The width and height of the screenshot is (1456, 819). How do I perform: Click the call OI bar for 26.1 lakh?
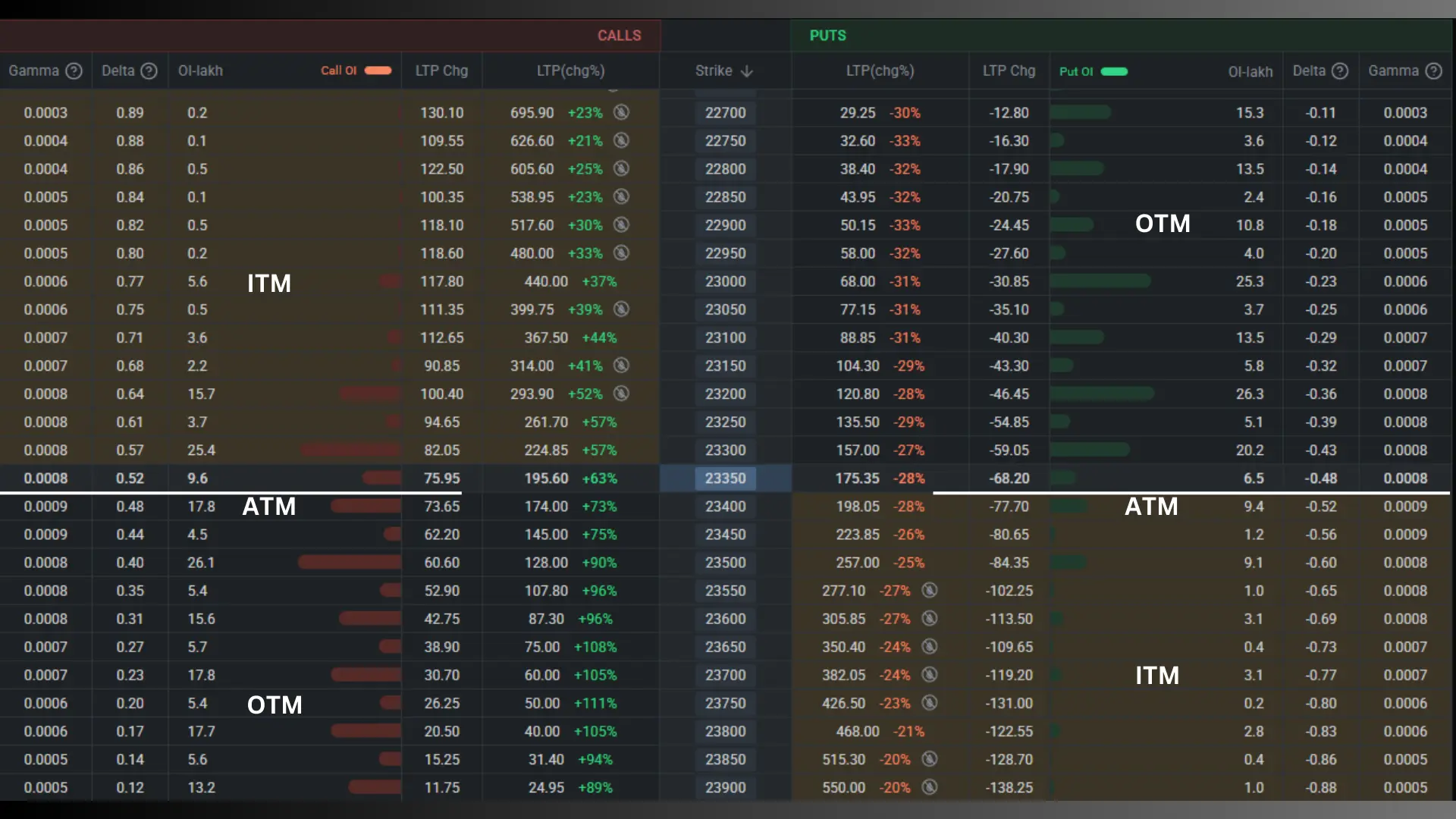click(x=350, y=562)
